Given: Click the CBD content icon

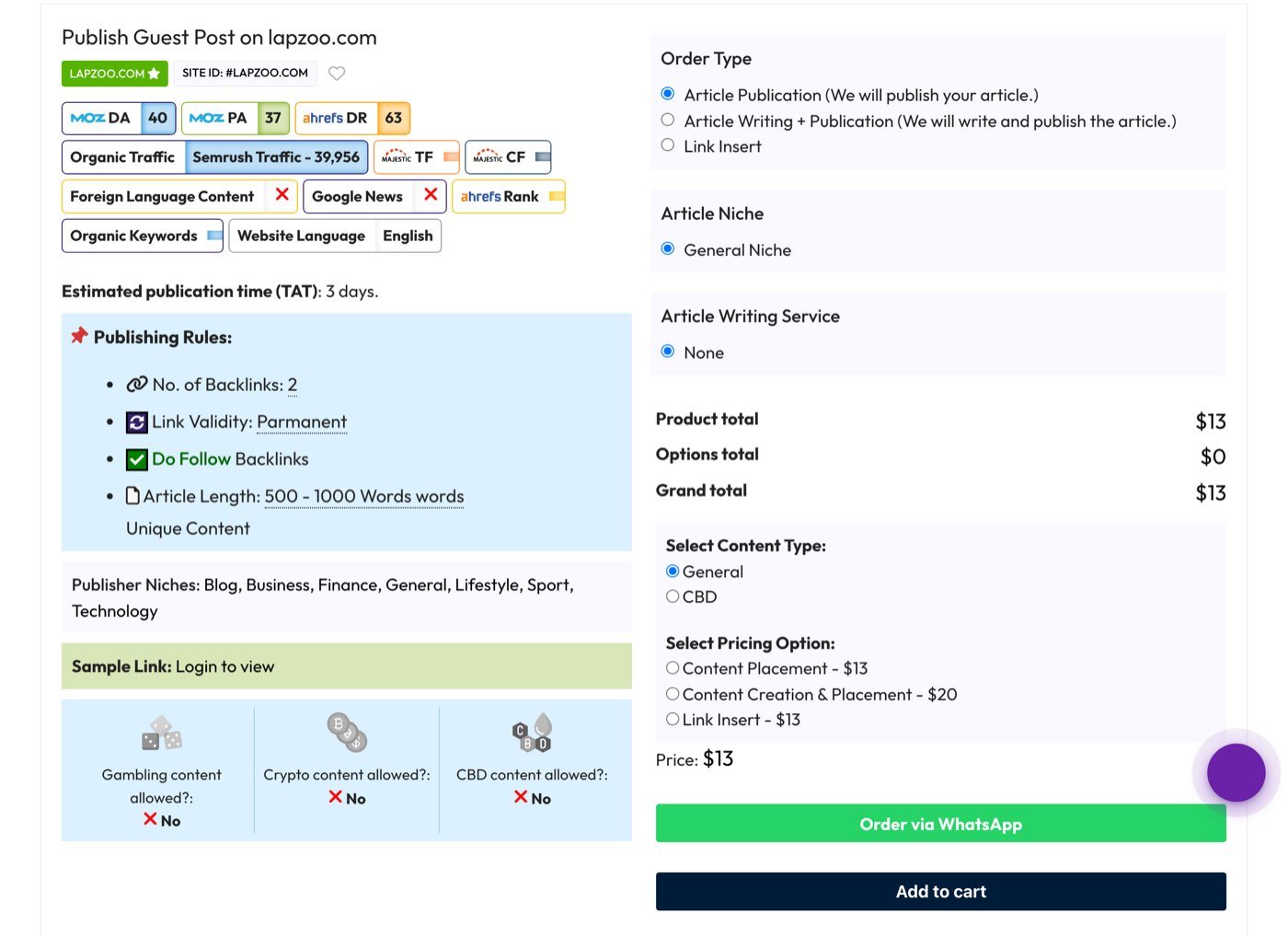Looking at the screenshot, I should 532,733.
